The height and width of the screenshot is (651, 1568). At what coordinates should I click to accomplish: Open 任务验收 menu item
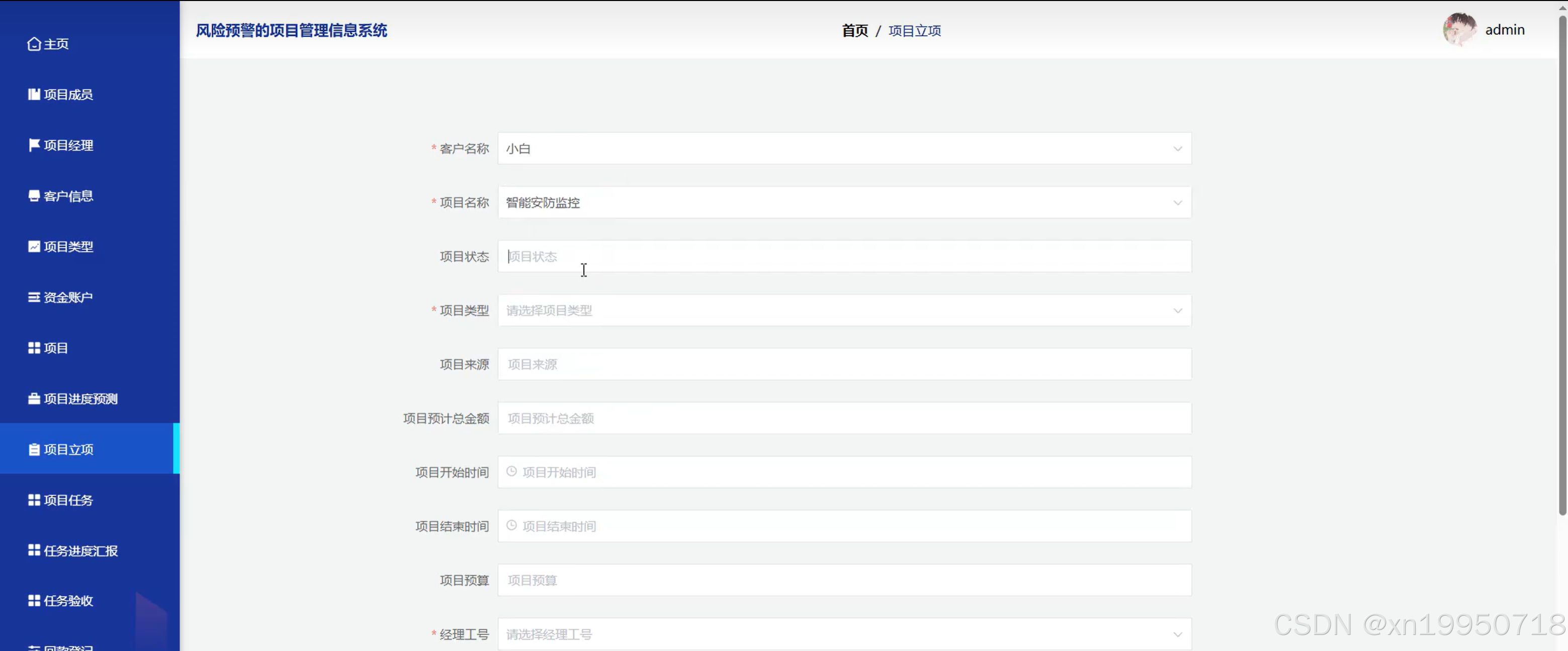90,601
